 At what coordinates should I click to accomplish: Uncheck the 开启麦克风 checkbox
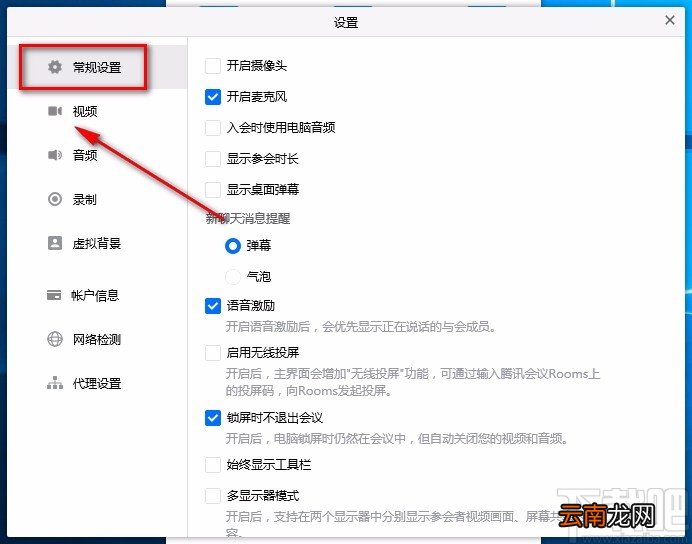click(x=213, y=97)
